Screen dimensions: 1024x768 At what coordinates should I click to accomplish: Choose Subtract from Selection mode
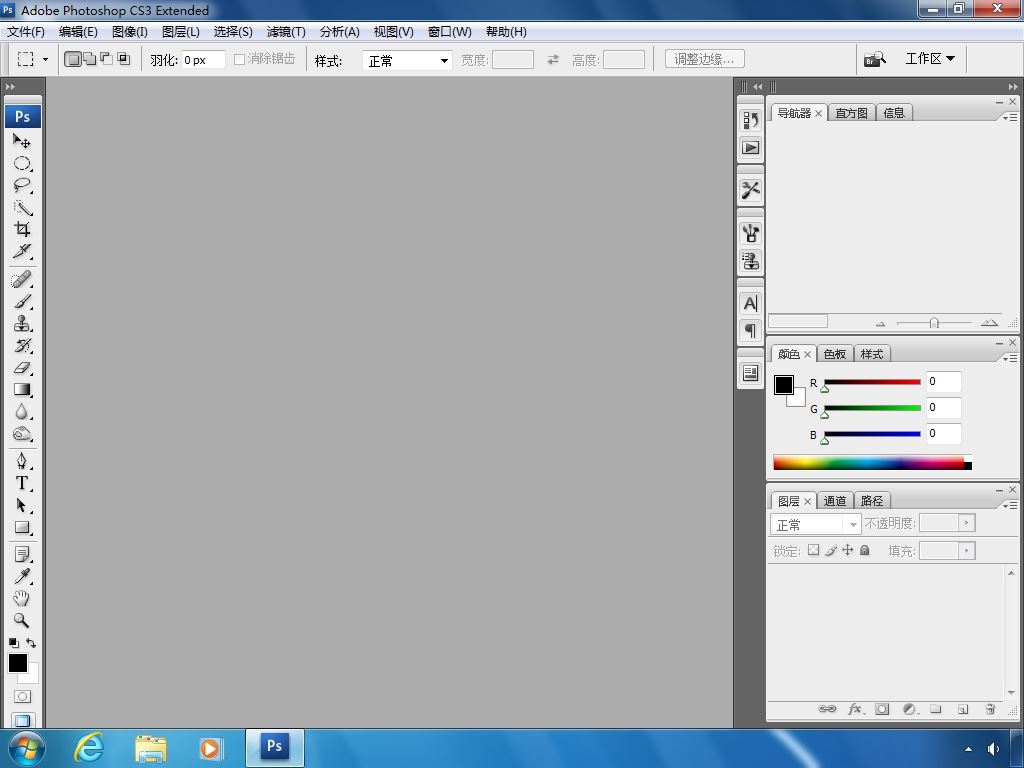tap(106, 59)
